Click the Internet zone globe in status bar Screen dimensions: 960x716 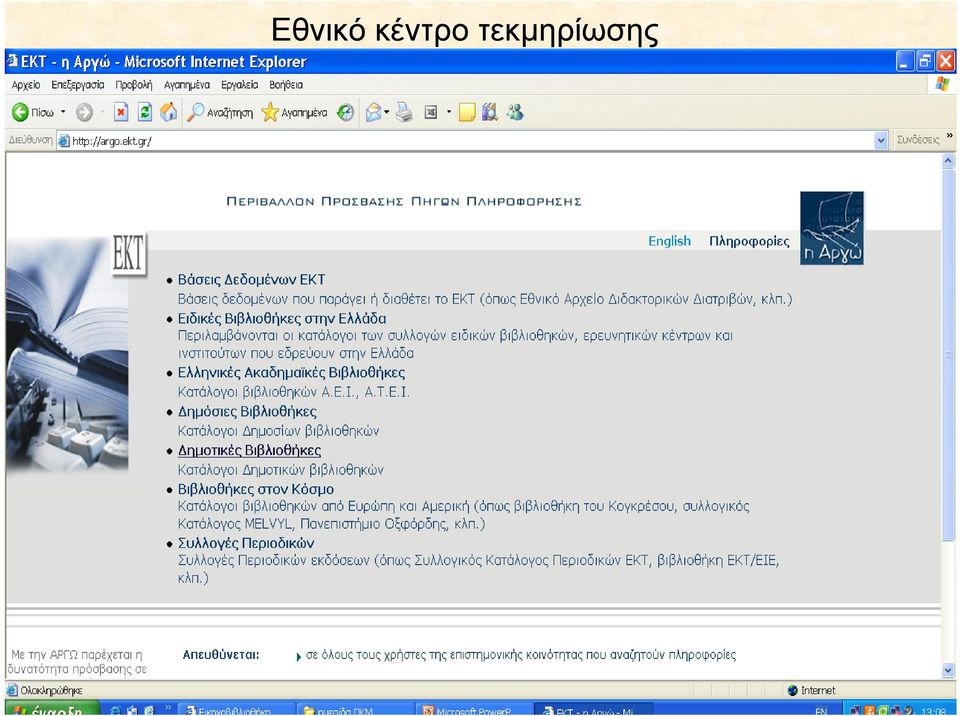coord(793,690)
